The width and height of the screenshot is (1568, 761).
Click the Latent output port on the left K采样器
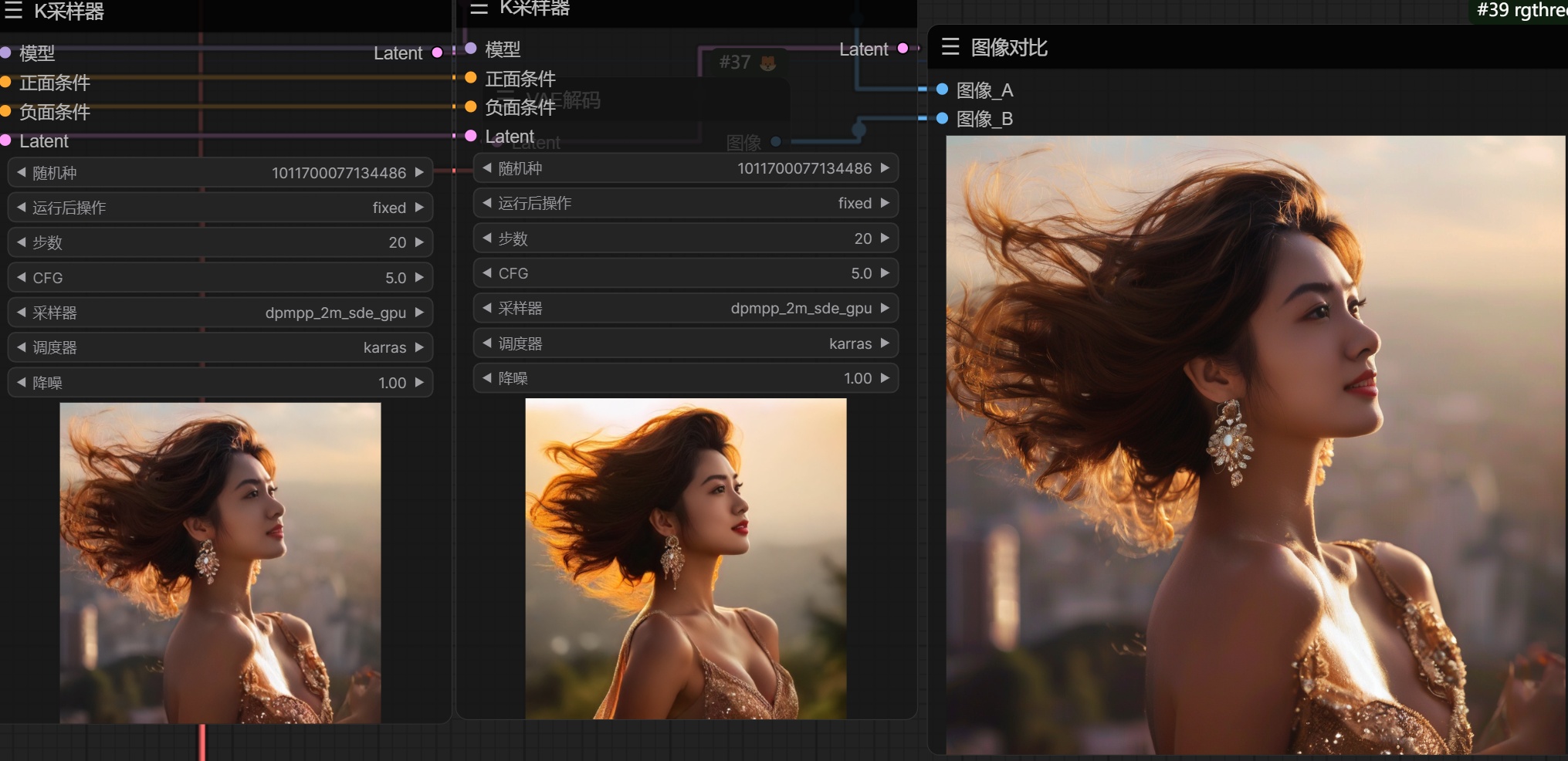pyautogui.click(x=437, y=52)
